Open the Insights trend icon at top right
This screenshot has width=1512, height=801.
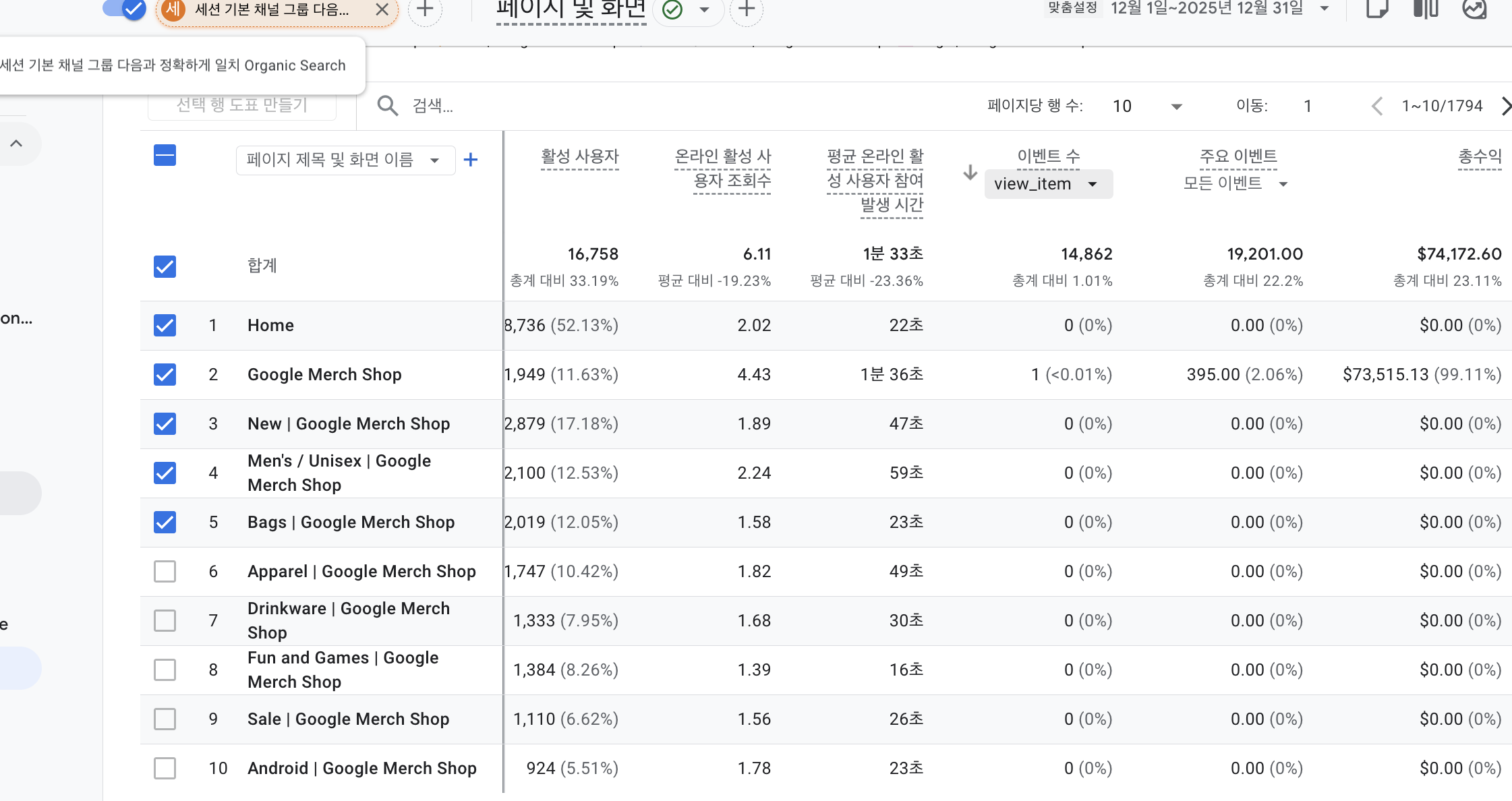(1475, 9)
